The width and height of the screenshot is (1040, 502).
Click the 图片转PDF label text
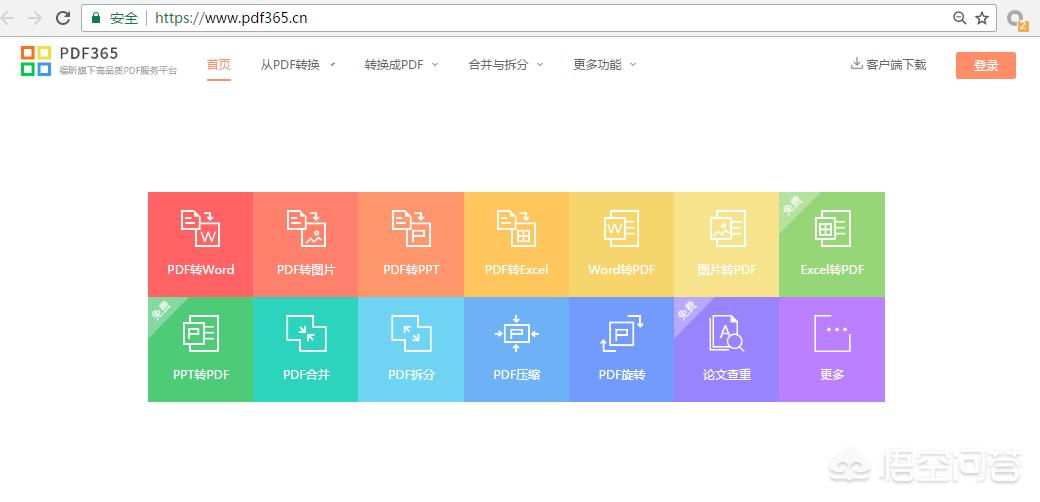pos(727,270)
